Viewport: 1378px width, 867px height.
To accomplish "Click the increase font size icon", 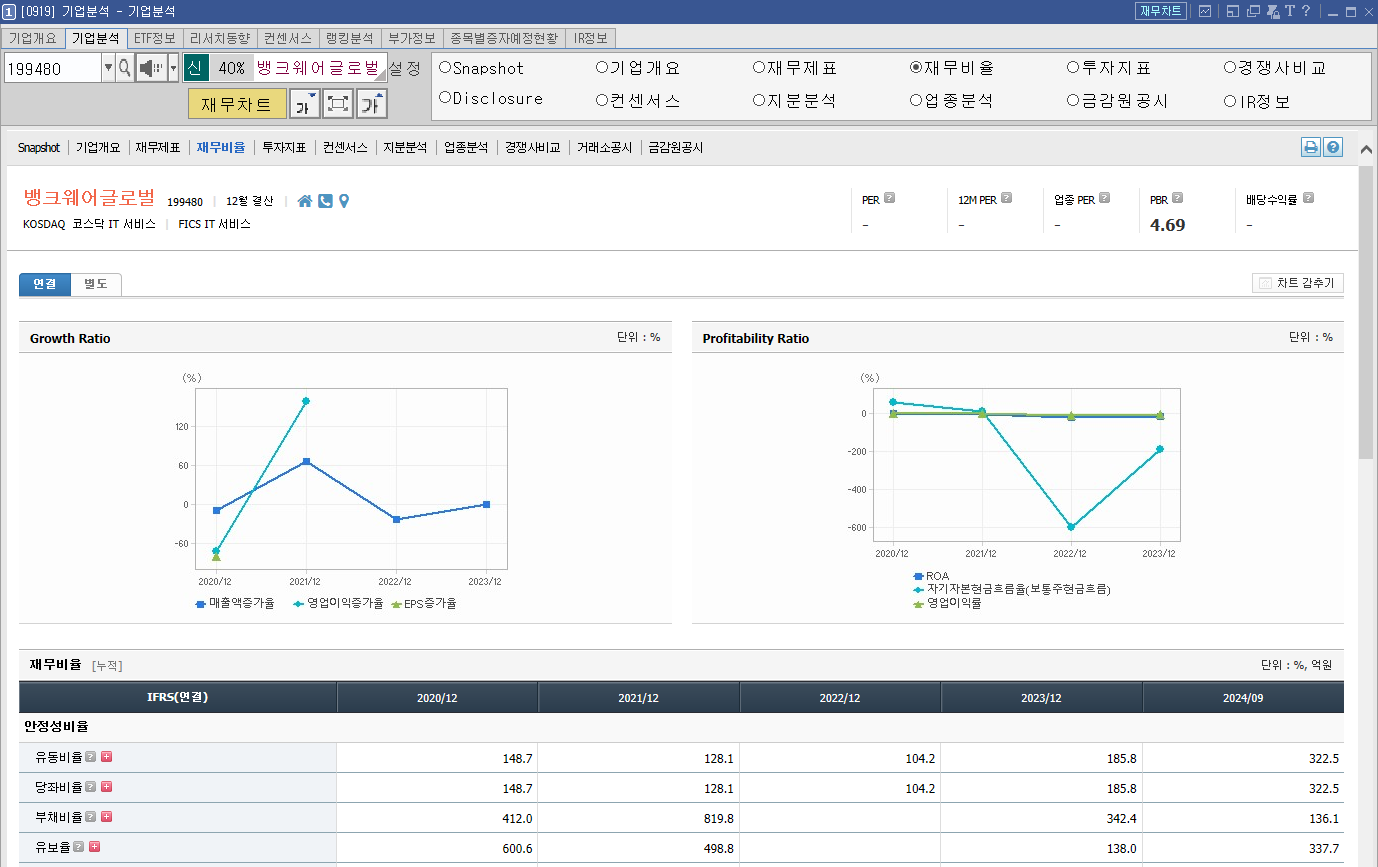I will pos(372,104).
